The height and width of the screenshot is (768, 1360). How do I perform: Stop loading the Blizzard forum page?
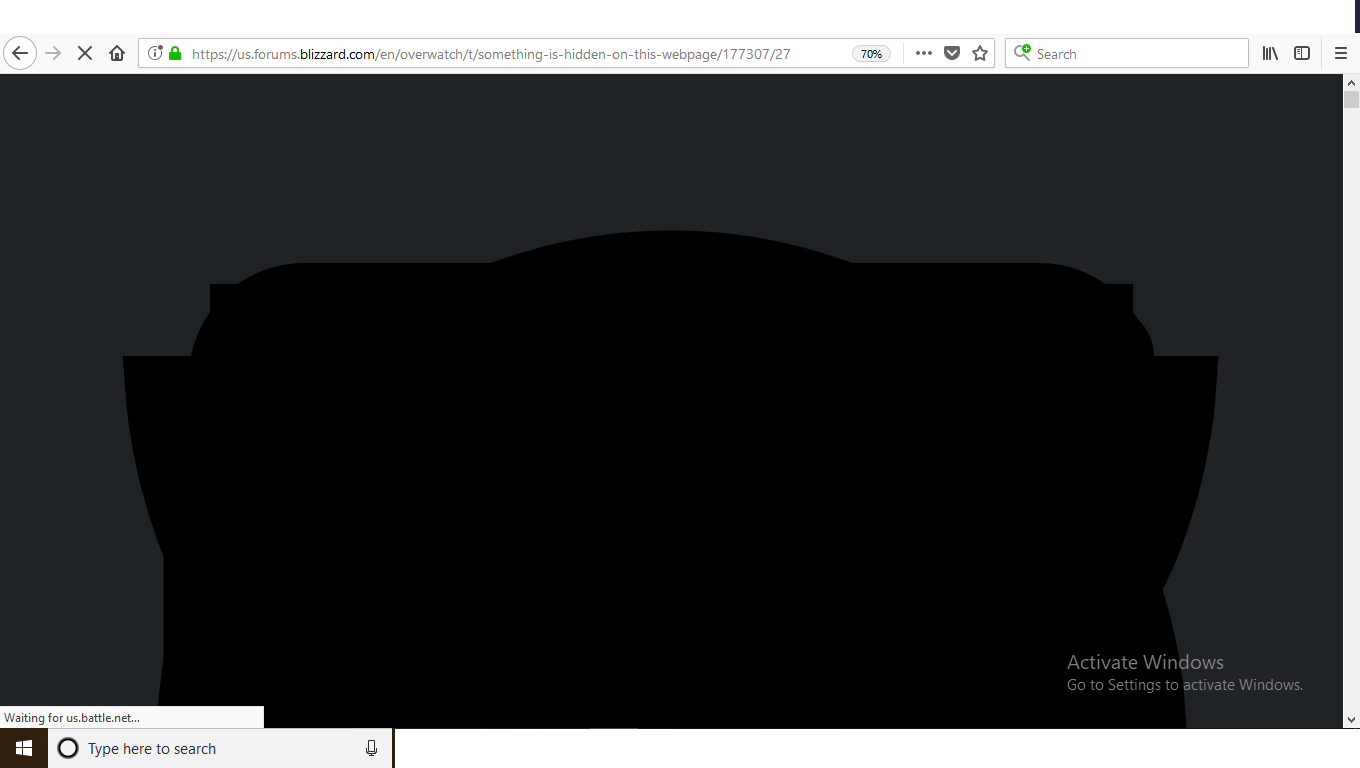click(x=85, y=53)
